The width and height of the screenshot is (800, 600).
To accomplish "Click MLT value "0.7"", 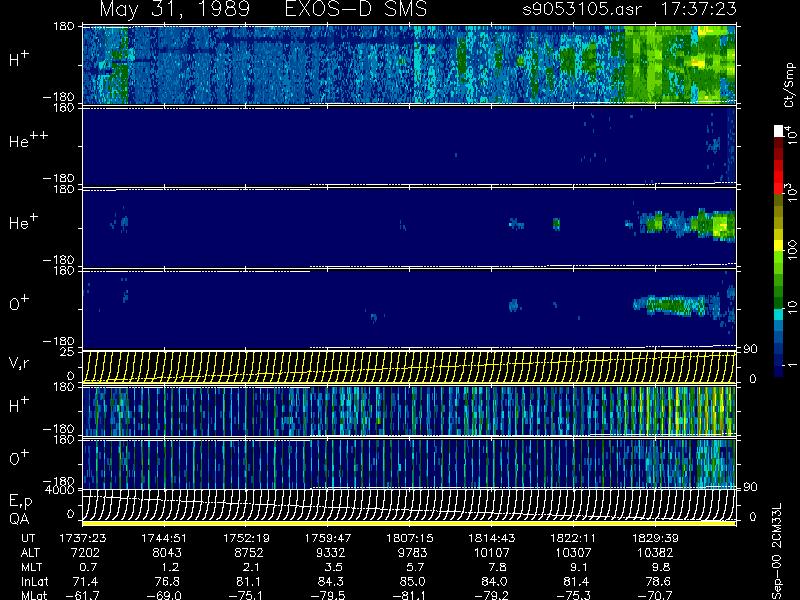I will (88, 567).
